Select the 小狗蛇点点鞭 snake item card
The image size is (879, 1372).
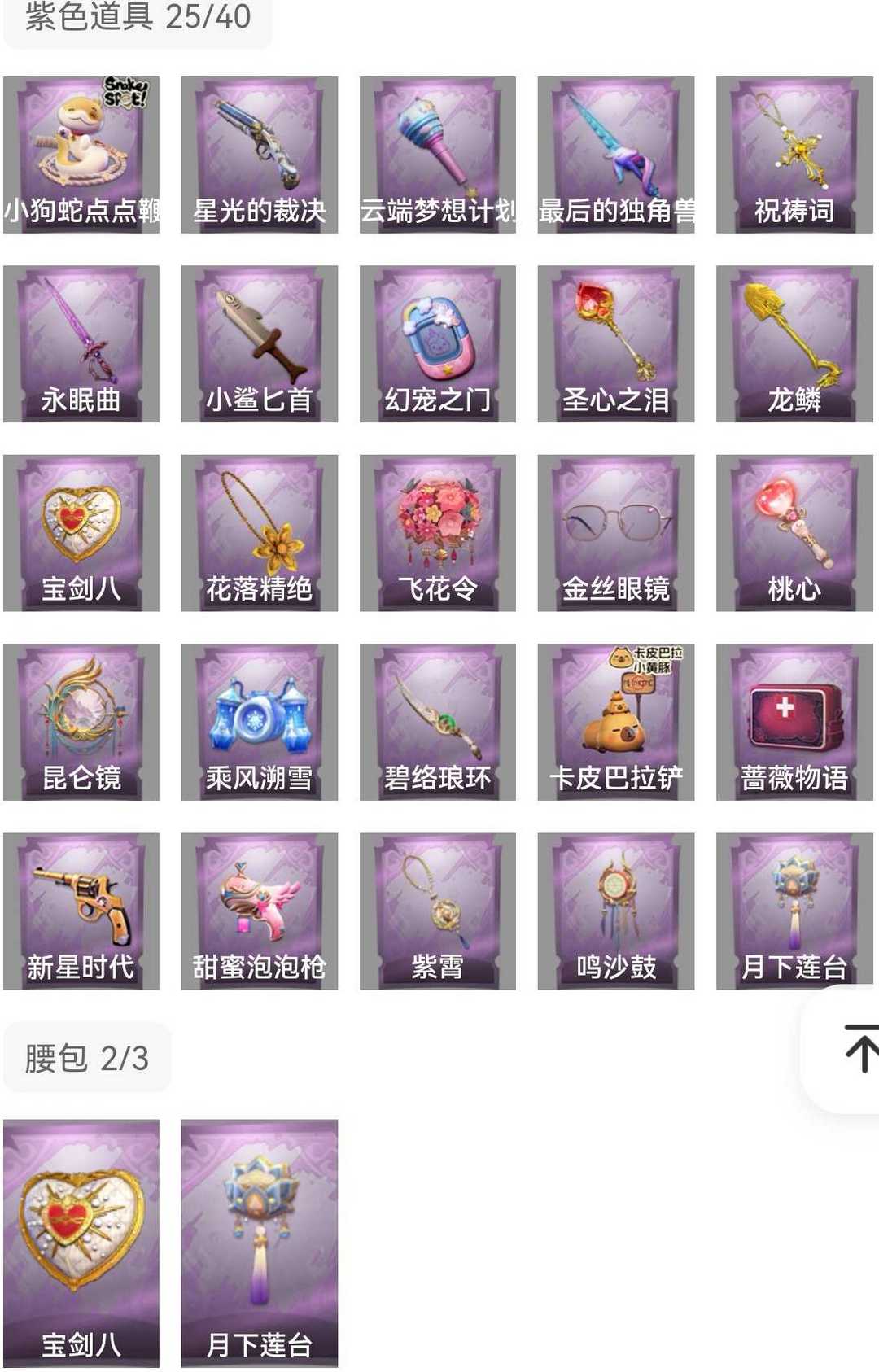pyautogui.click(x=81, y=155)
